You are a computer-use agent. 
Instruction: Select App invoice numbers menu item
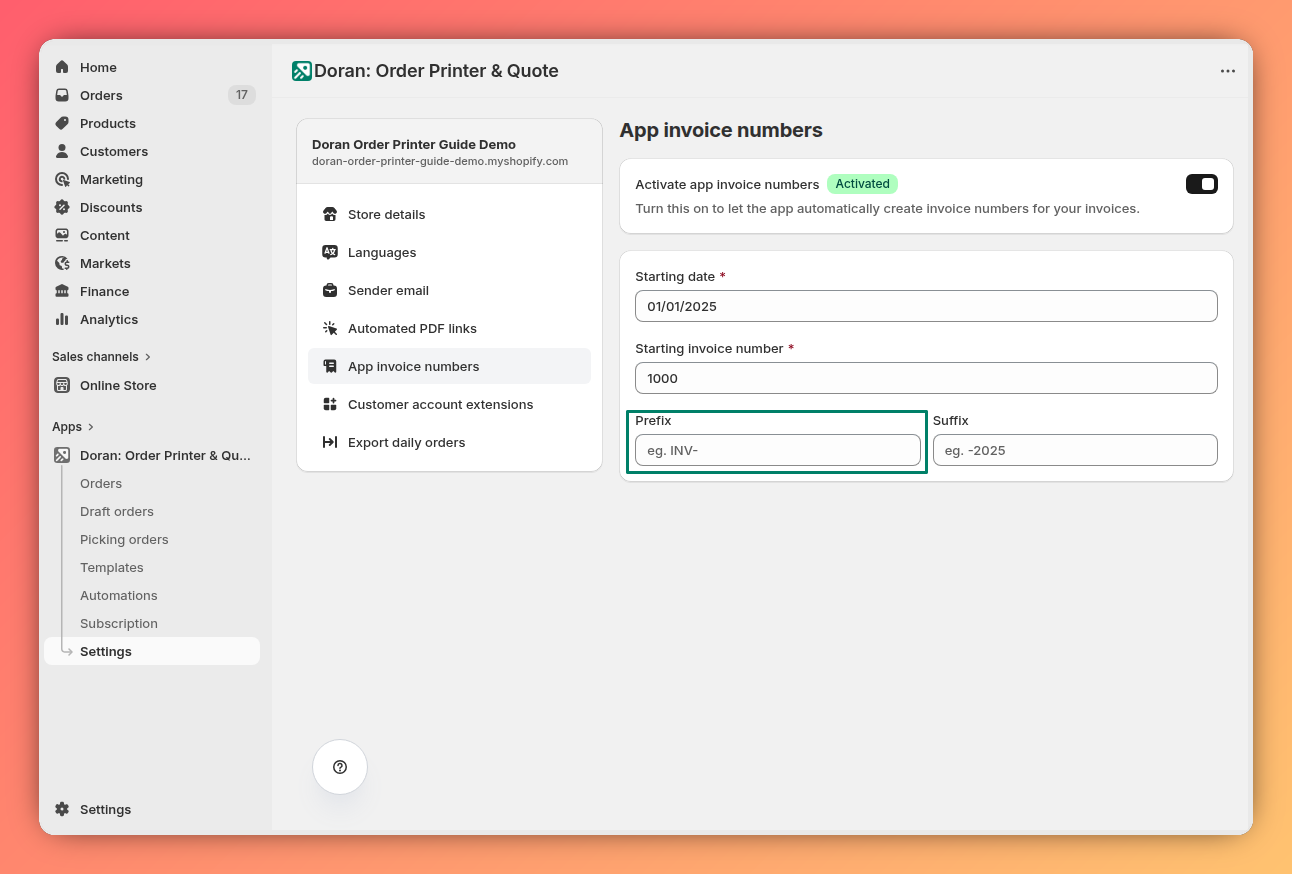click(x=449, y=366)
